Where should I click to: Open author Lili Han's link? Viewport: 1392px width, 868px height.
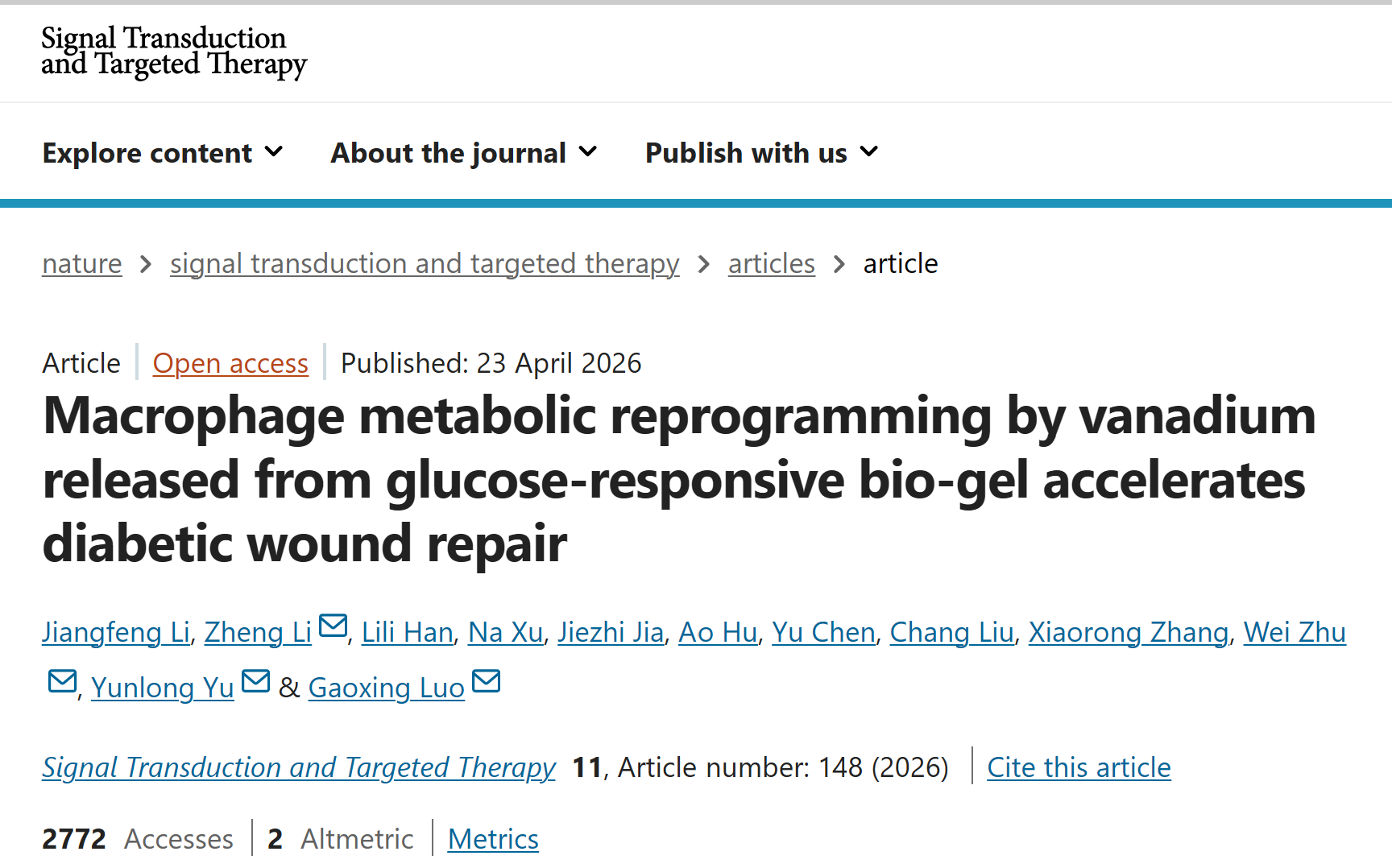coord(408,633)
